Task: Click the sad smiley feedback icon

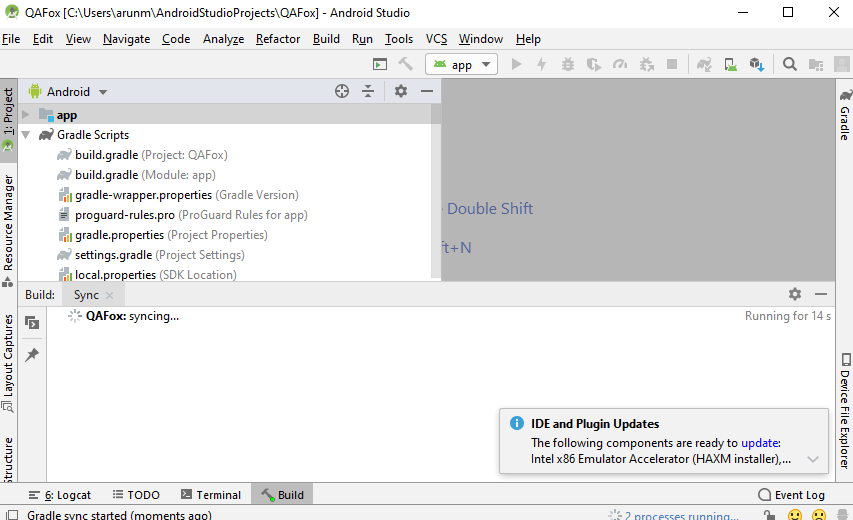Action: tap(819, 515)
